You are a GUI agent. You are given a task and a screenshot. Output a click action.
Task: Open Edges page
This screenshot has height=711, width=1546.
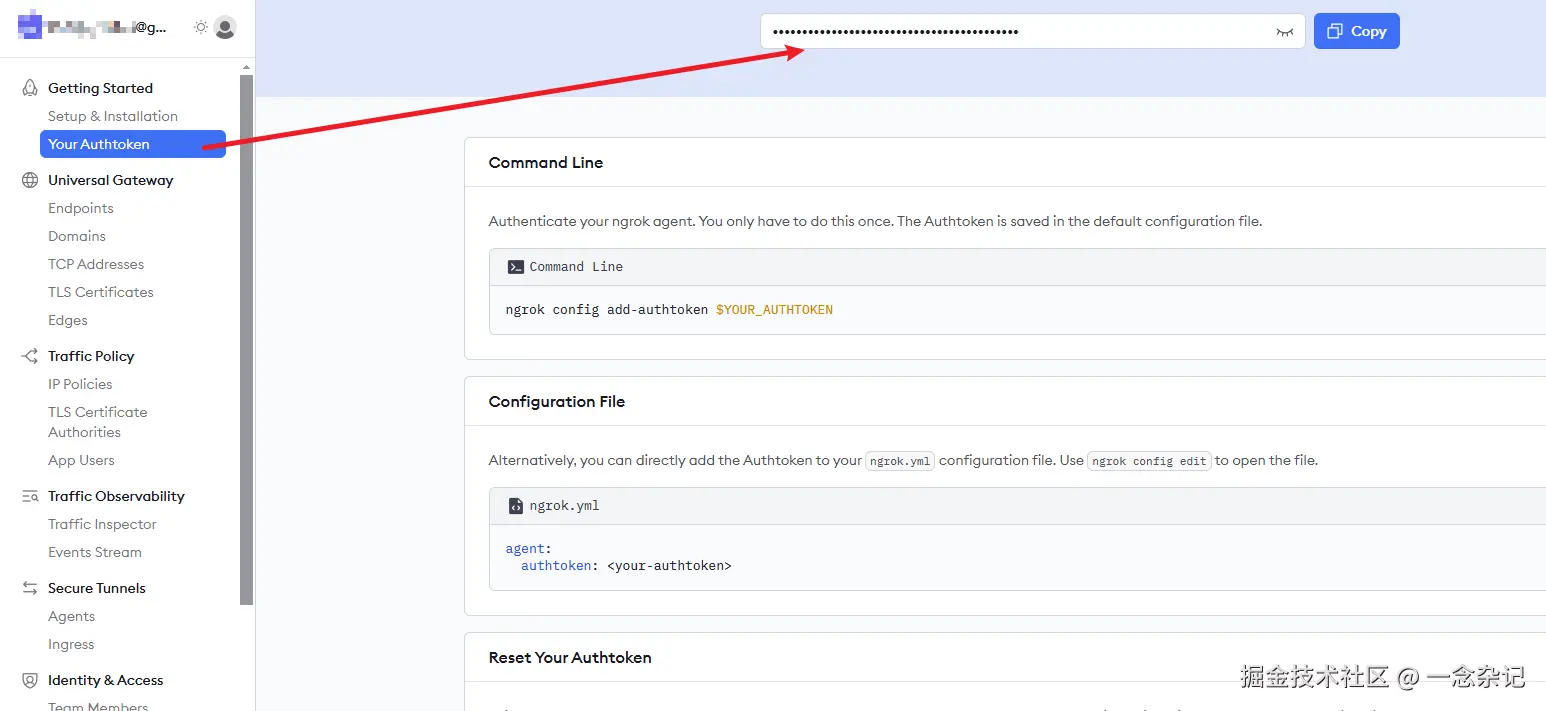pos(68,320)
